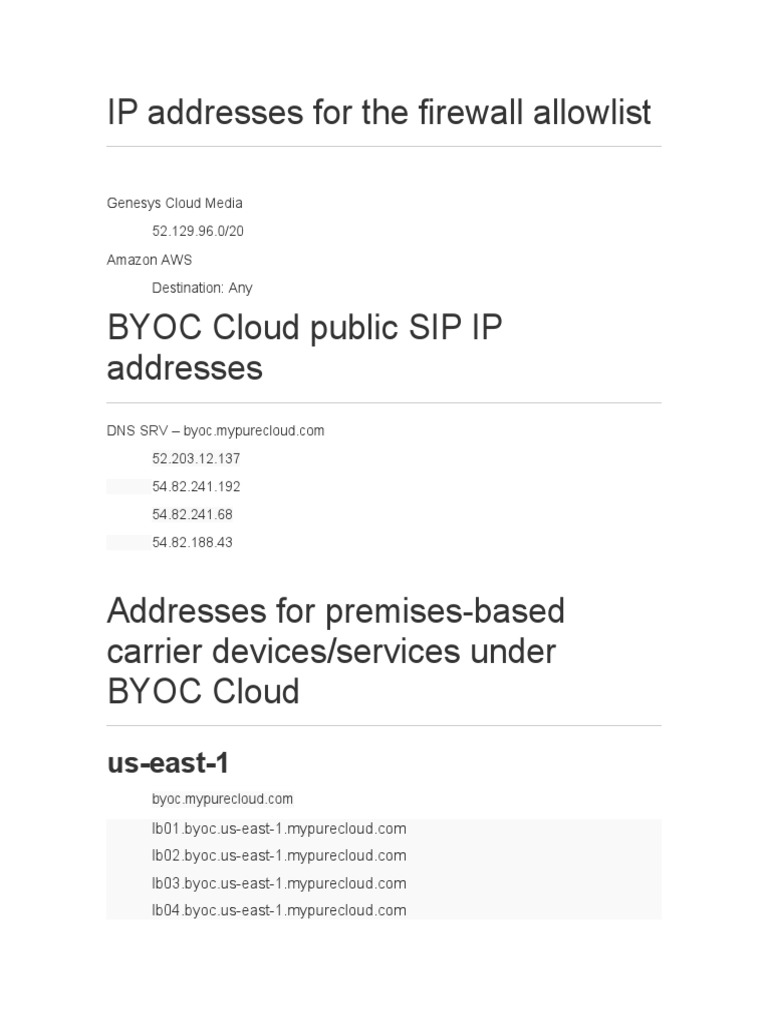Screen dimensions: 768x1024
Task: Select the "us-east-1" region subheading
Action: click(168, 763)
